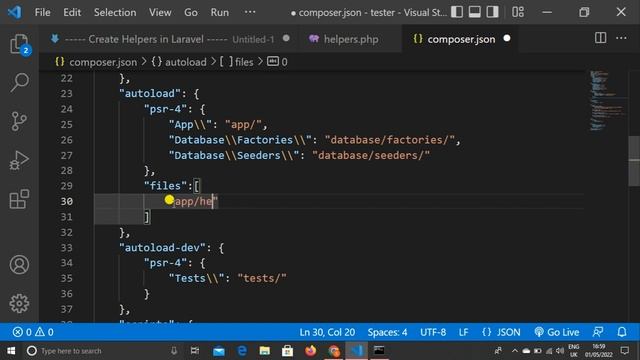Click the "database/factories/" string
This screenshot has width=640, height=360.
point(389,140)
